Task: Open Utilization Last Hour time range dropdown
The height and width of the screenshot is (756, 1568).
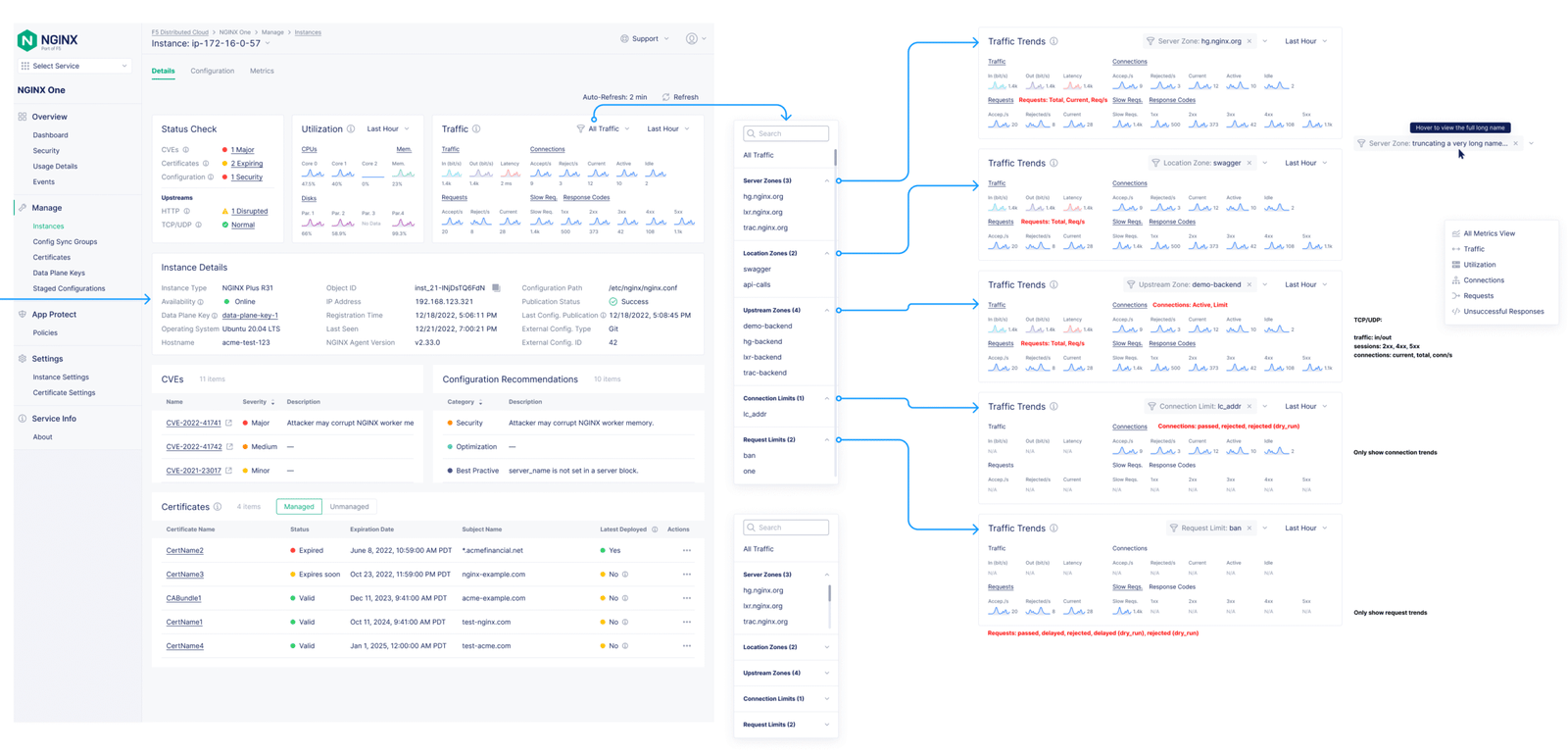Action: 388,129
